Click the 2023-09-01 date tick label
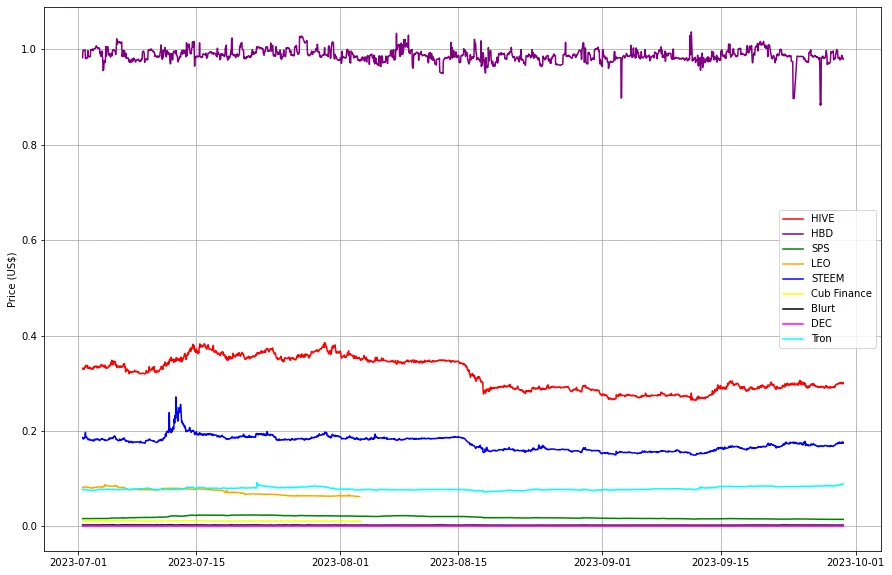 tap(602, 562)
